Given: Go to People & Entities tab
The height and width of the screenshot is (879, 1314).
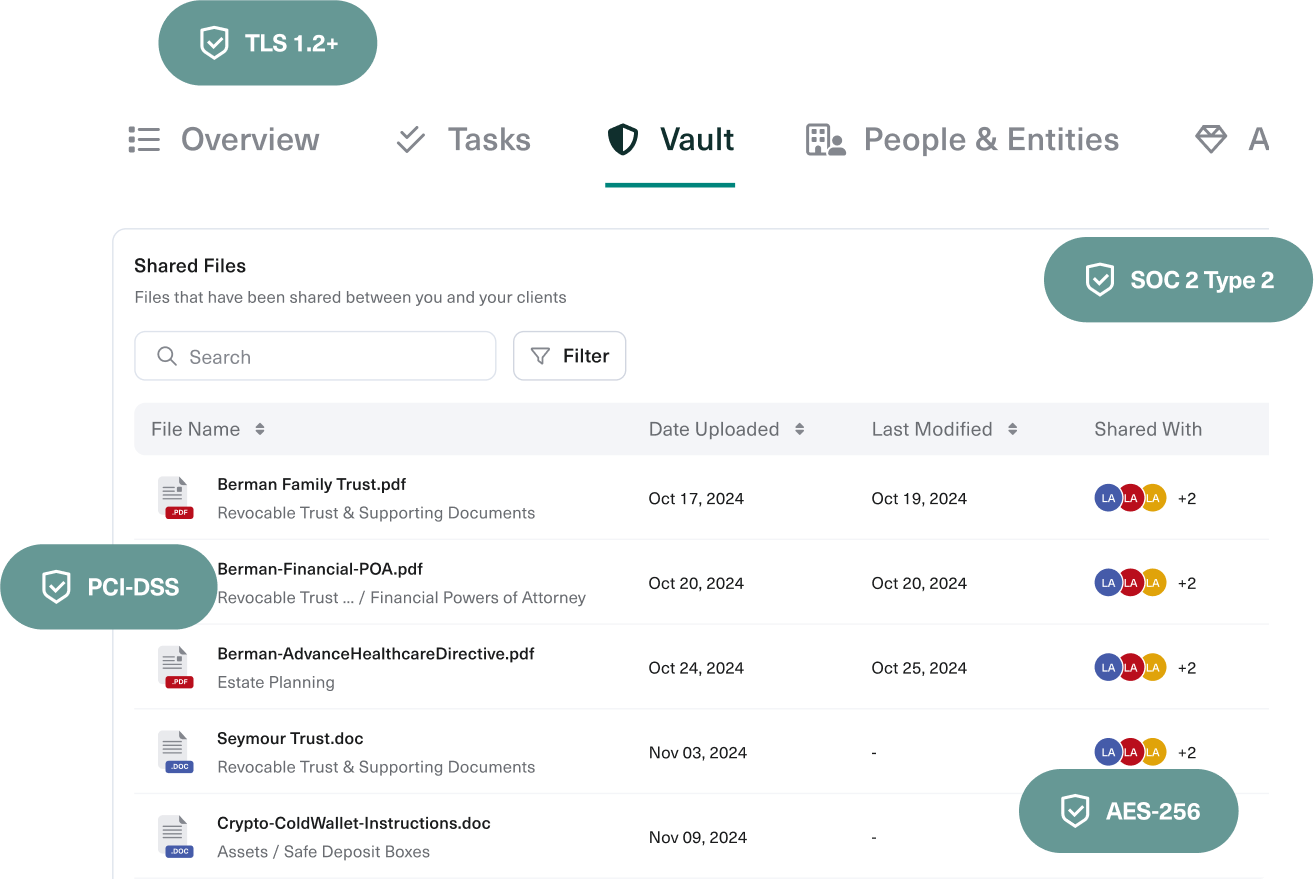Looking at the screenshot, I should point(962,140).
